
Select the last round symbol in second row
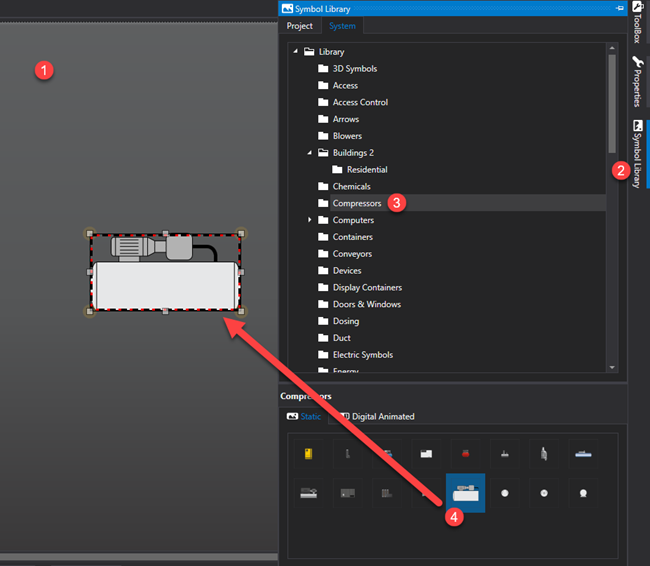[x=582, y=493]
